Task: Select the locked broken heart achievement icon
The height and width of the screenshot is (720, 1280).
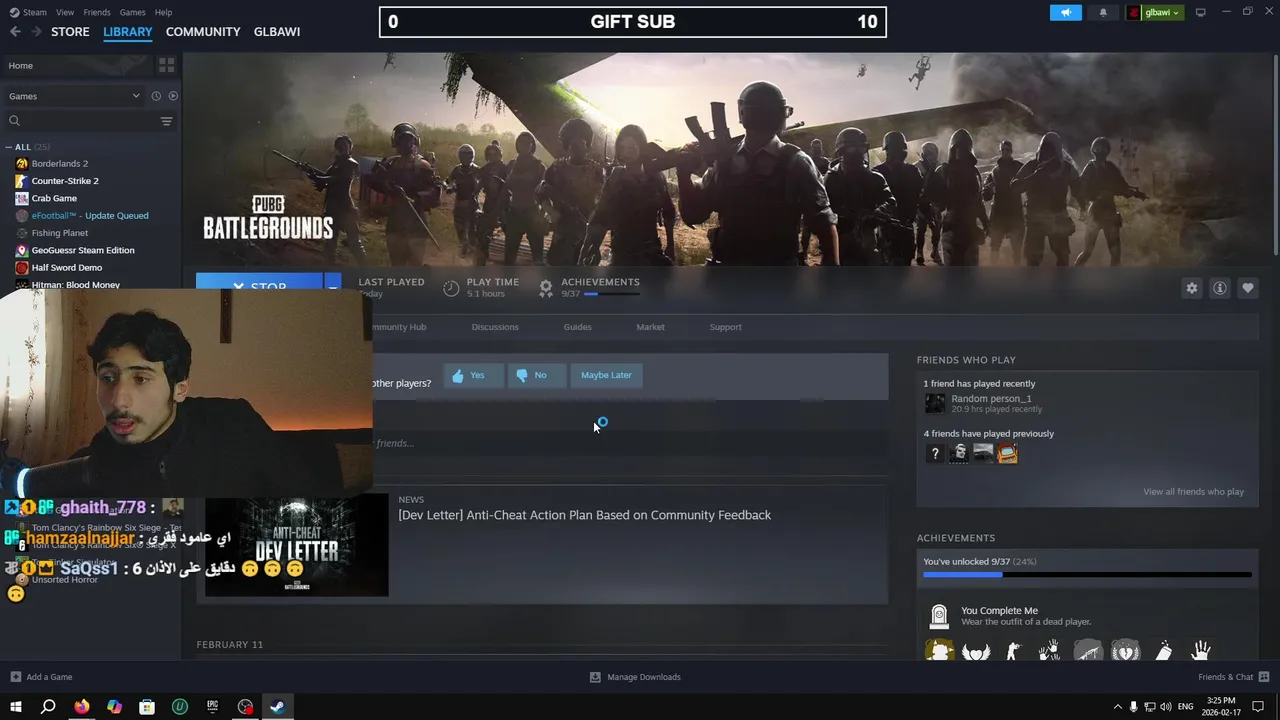Action: coord(1125,651)
